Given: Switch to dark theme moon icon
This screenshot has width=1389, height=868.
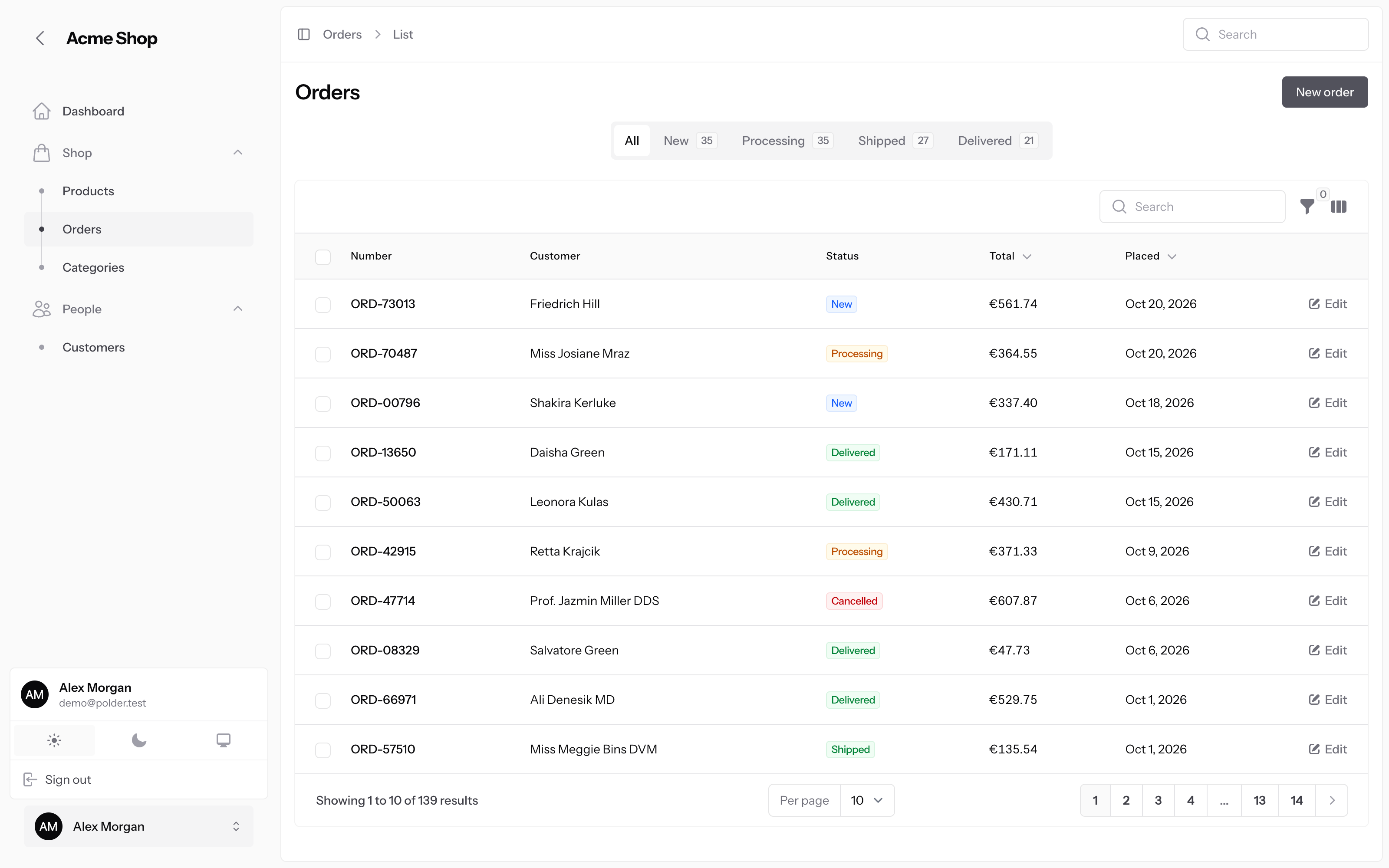Looking at the screenshot, I should click(139, 740).
